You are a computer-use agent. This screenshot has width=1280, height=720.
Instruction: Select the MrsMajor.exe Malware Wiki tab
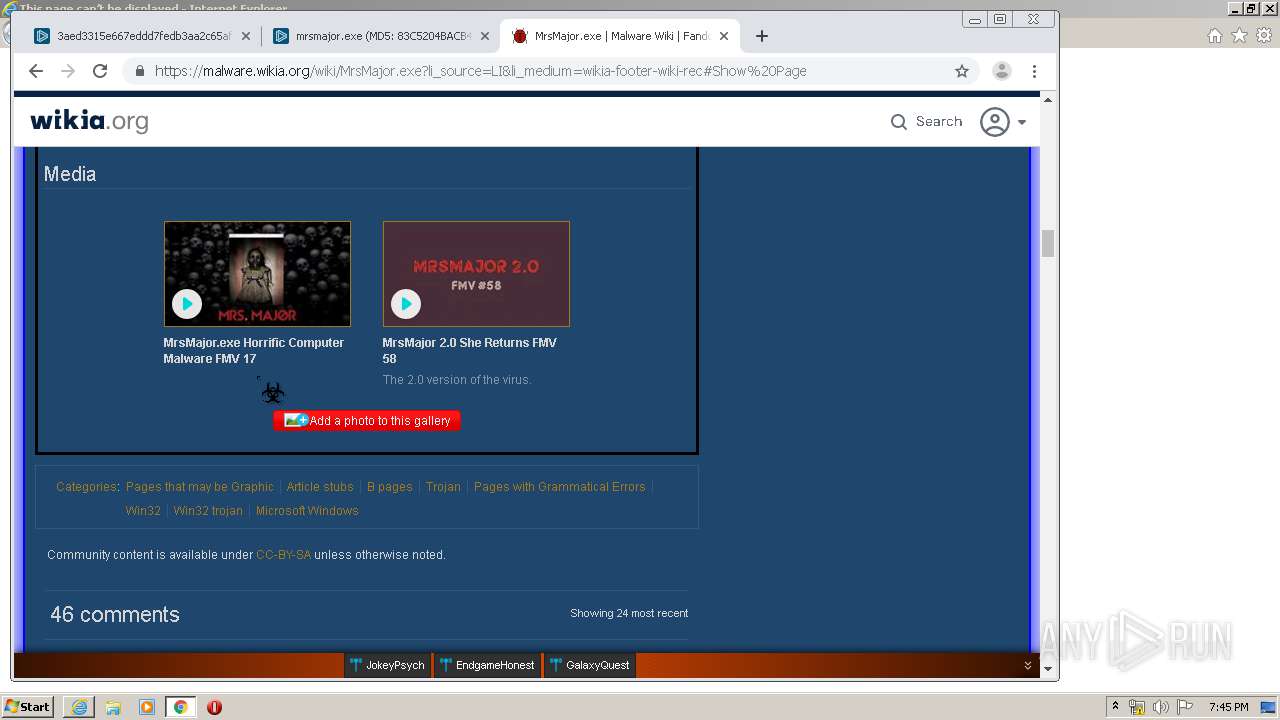(620, 36)
